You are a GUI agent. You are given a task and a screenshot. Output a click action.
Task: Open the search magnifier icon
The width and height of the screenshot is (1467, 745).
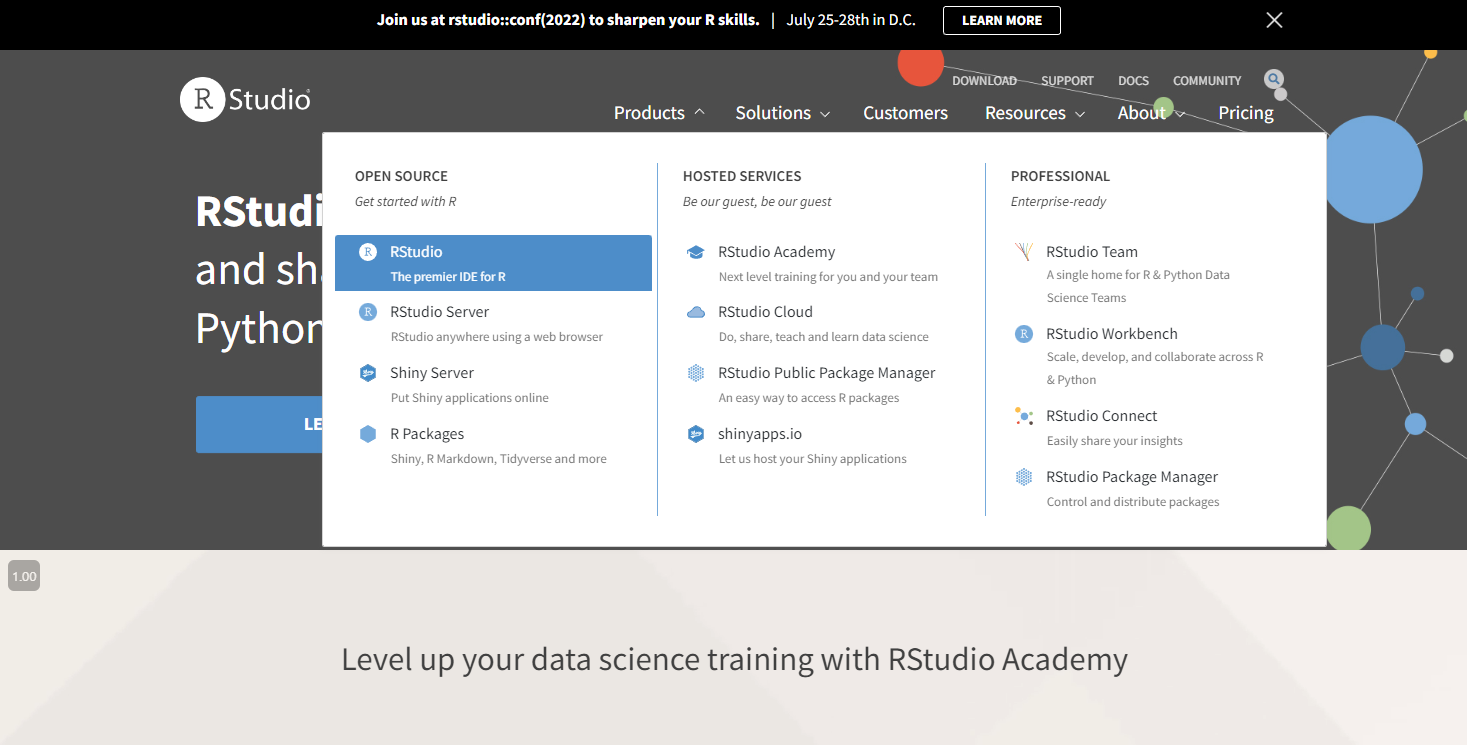tap(1273, 79)
